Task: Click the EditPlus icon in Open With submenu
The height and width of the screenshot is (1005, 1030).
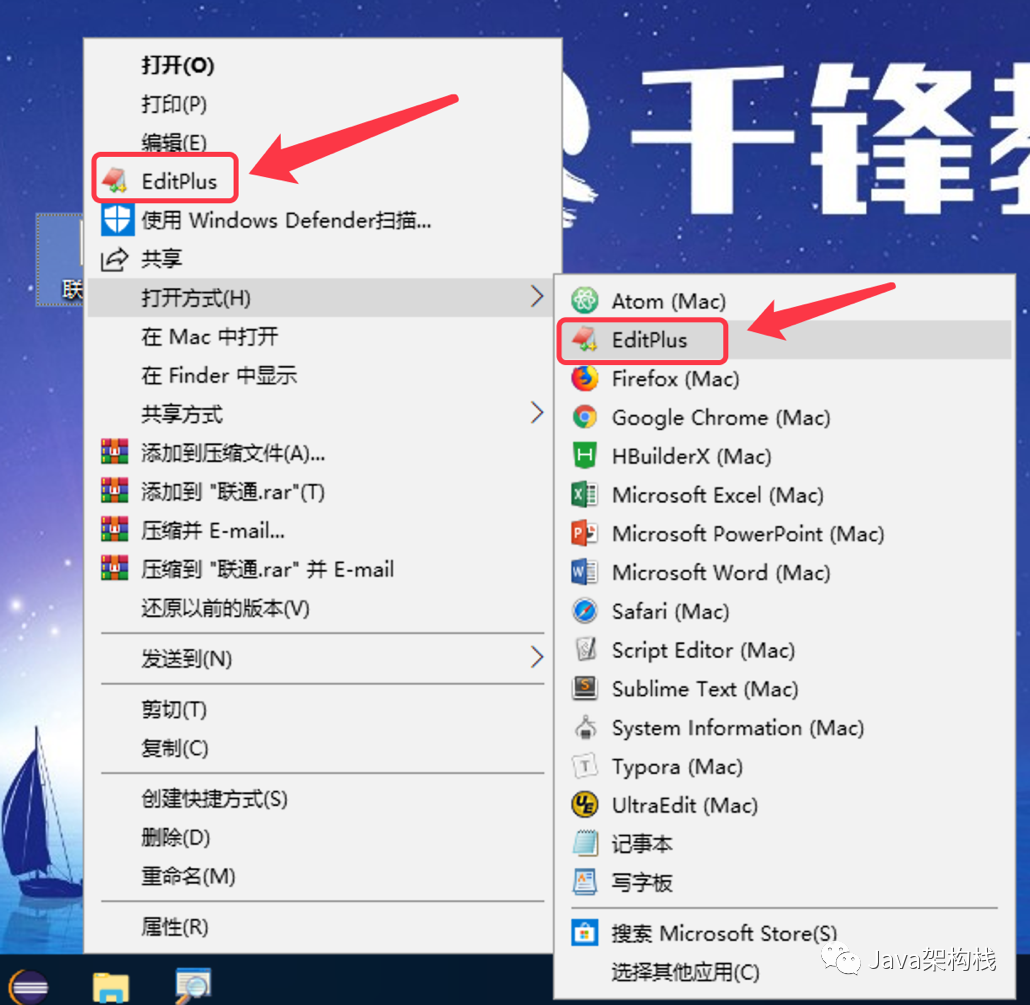Action: tap(584, 340)
